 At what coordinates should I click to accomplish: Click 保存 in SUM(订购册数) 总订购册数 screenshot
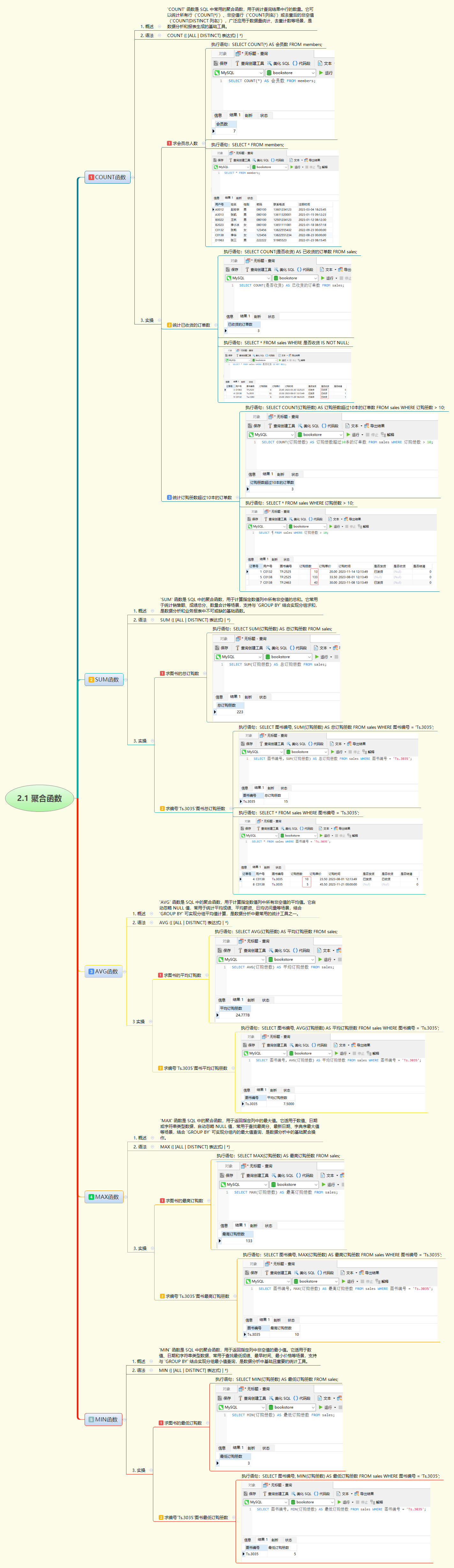[221, 648]
